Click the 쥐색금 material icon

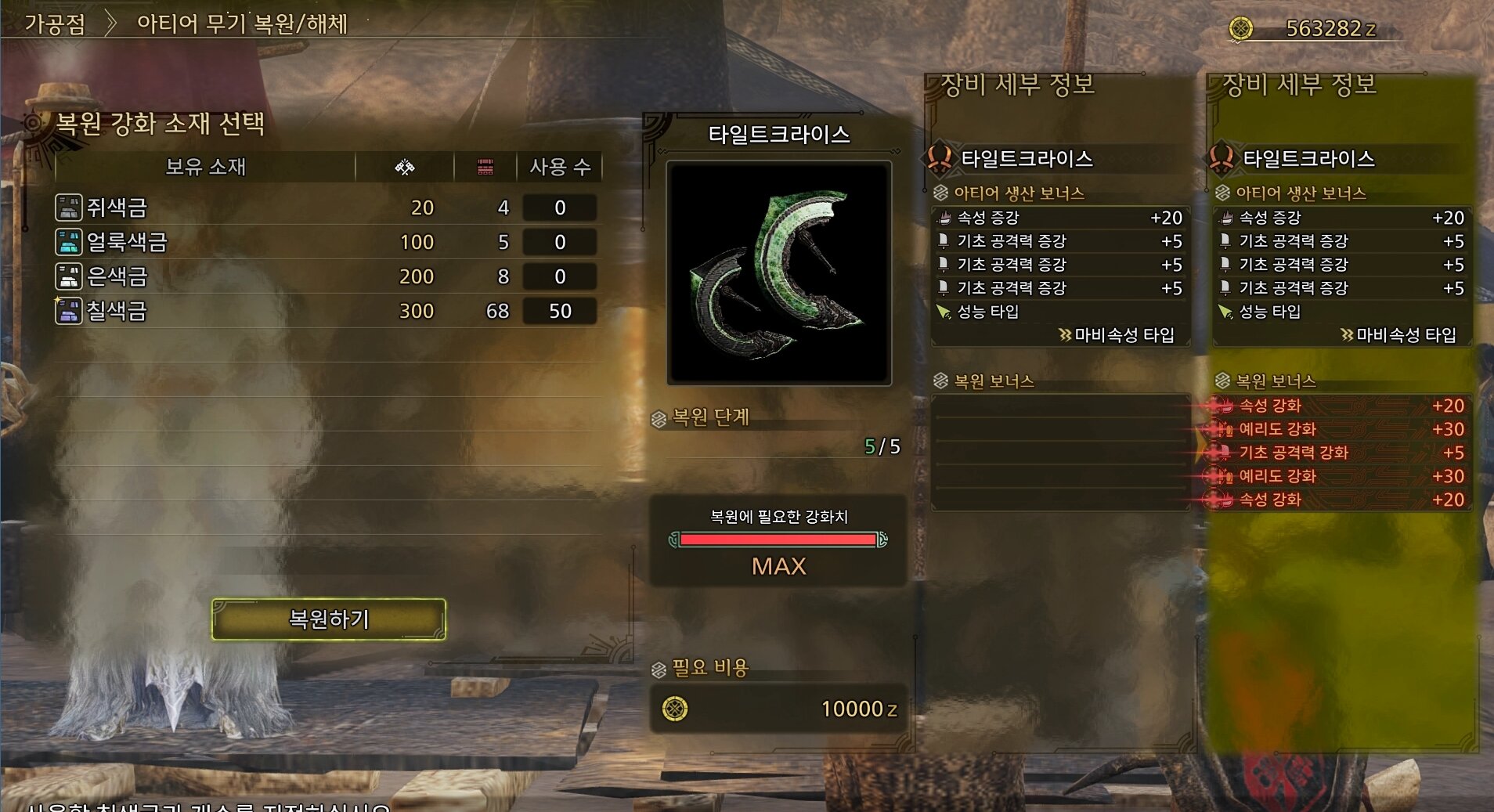click(x=69, y=208)
